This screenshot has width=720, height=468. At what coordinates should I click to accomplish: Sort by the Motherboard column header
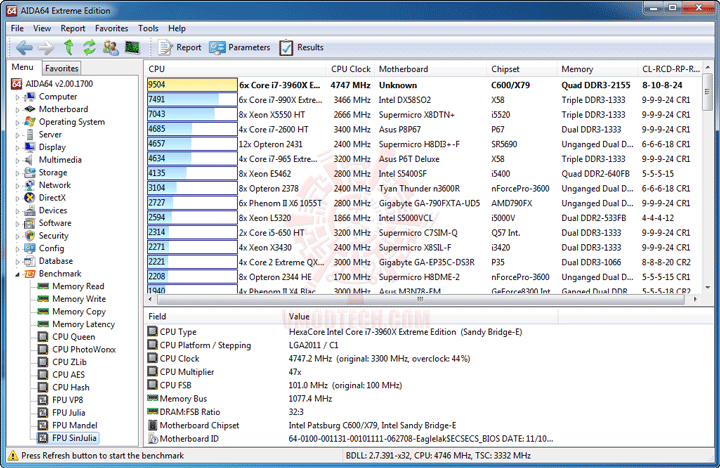click(x=430, y=69)
